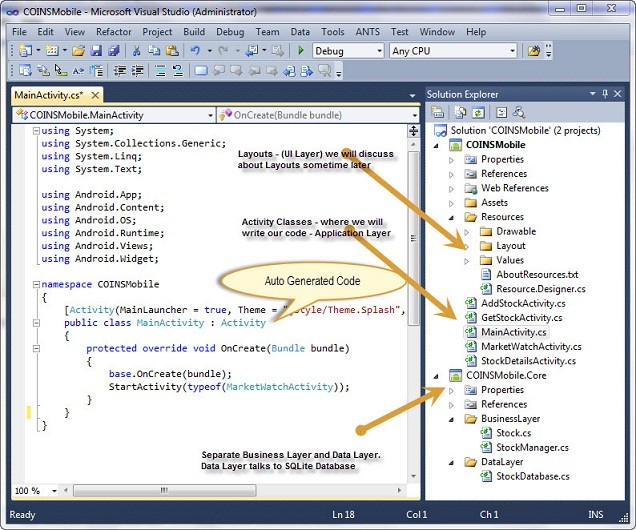Start debugging with the green play arrow

301,51
